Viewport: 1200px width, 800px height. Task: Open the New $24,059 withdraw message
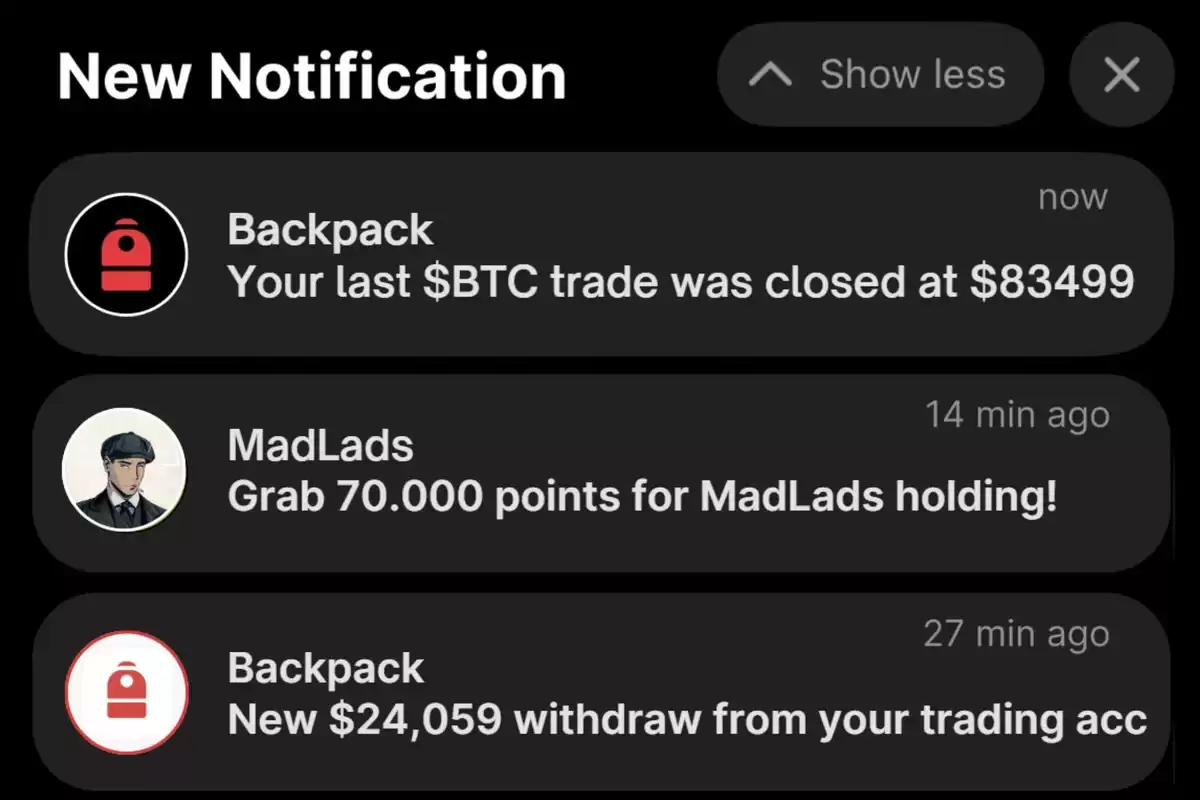[687, 719]
